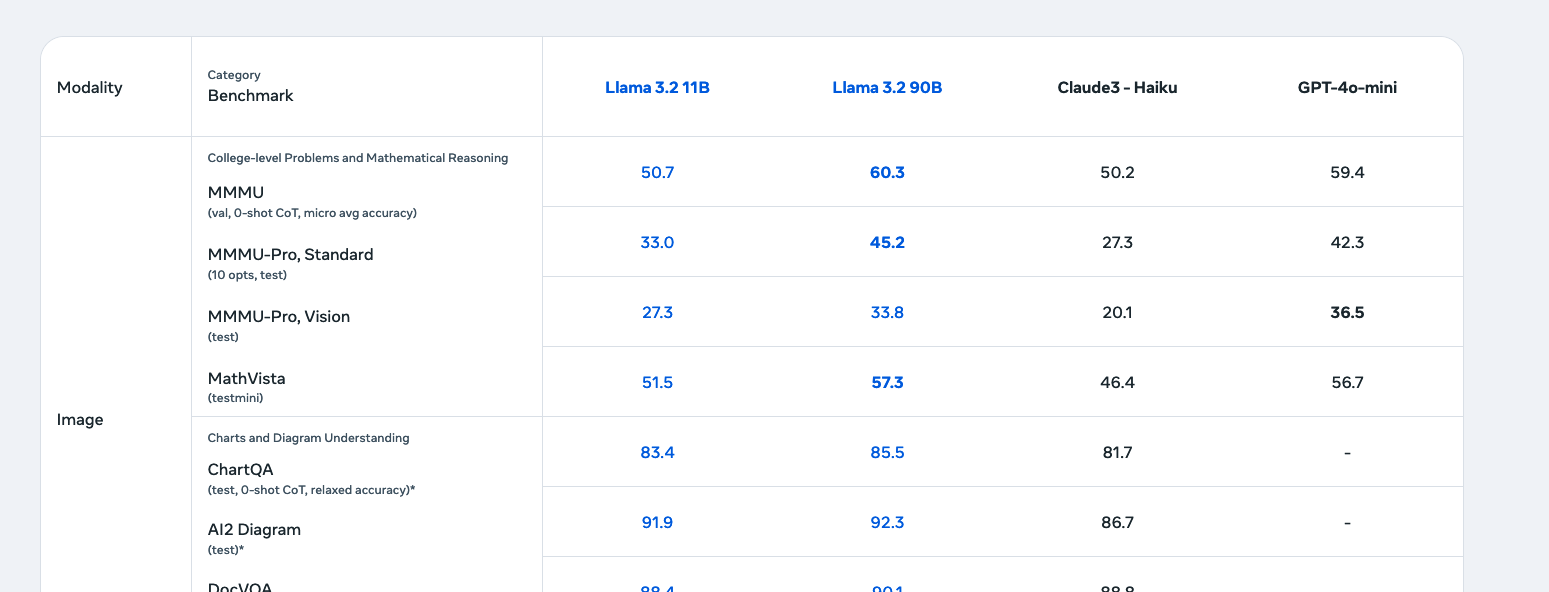
Task: Click the GPT-4o-mini ChartQA dash cell
Action: coord(1347,452)
